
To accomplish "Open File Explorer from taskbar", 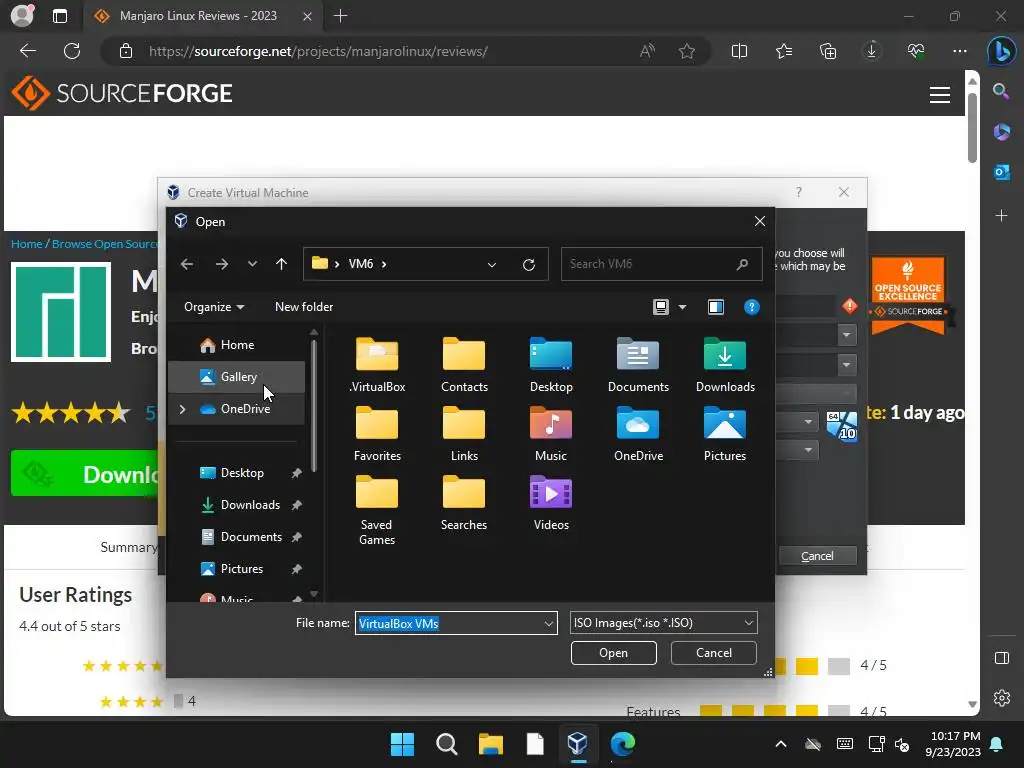I will click(x=490, y=743).
